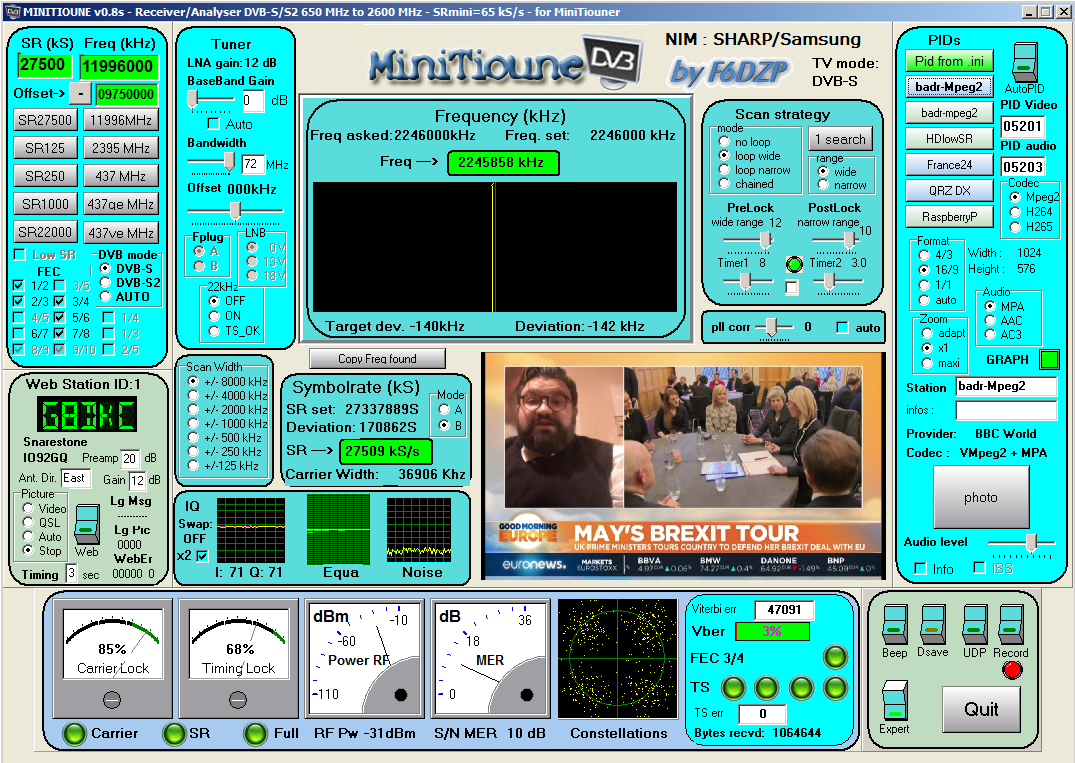Click the IQ graph display
This screenshot has width=1075, height=763.
point(250,531)
